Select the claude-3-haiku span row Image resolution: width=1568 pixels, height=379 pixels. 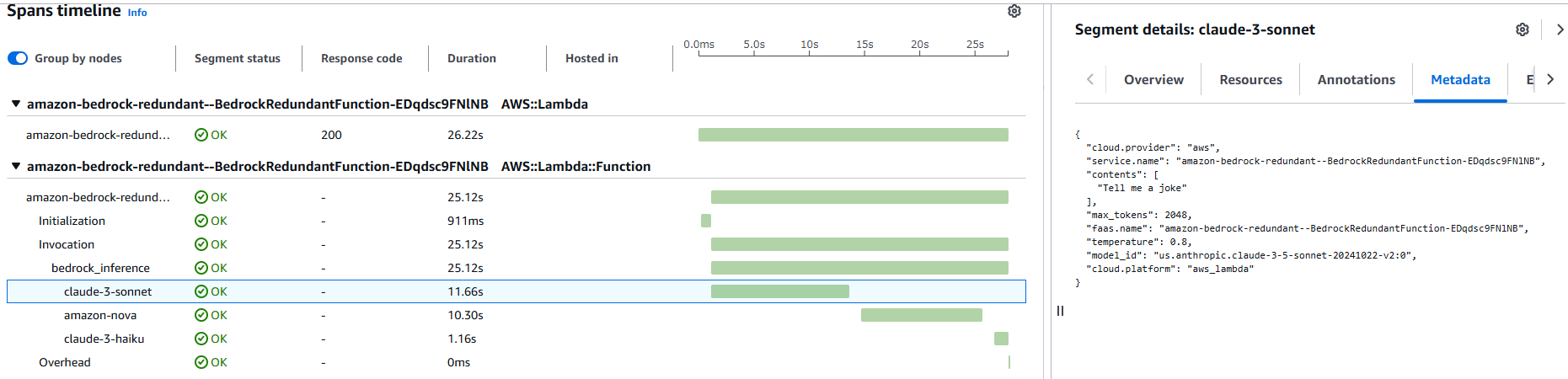click(x=104, y=339)
